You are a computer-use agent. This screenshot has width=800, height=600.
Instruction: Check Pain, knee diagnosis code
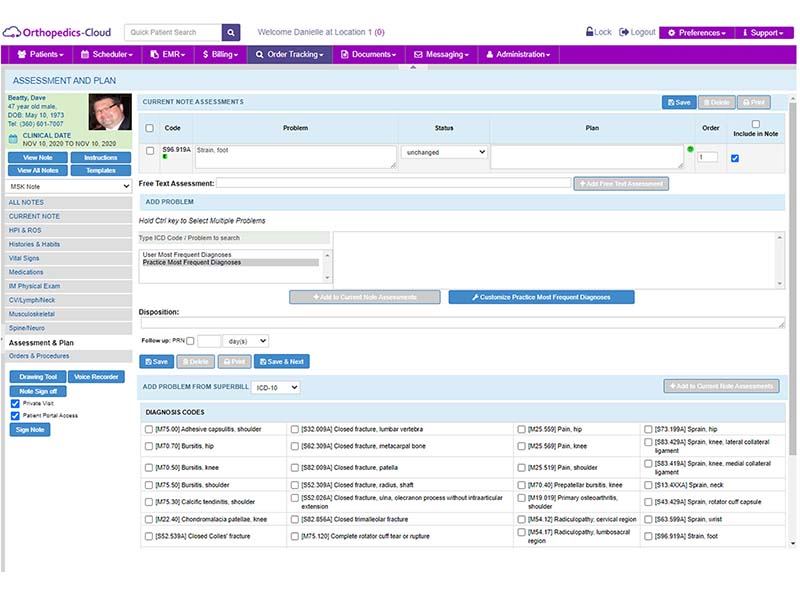[x=521, y=446]
